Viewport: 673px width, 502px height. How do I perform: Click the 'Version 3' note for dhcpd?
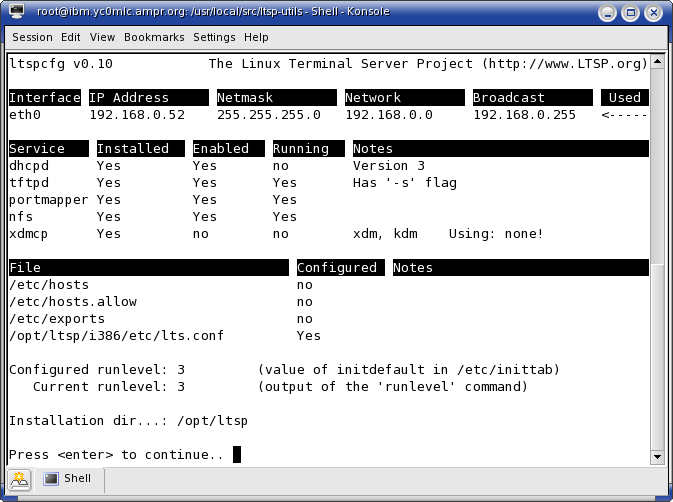tap(389, 166)
